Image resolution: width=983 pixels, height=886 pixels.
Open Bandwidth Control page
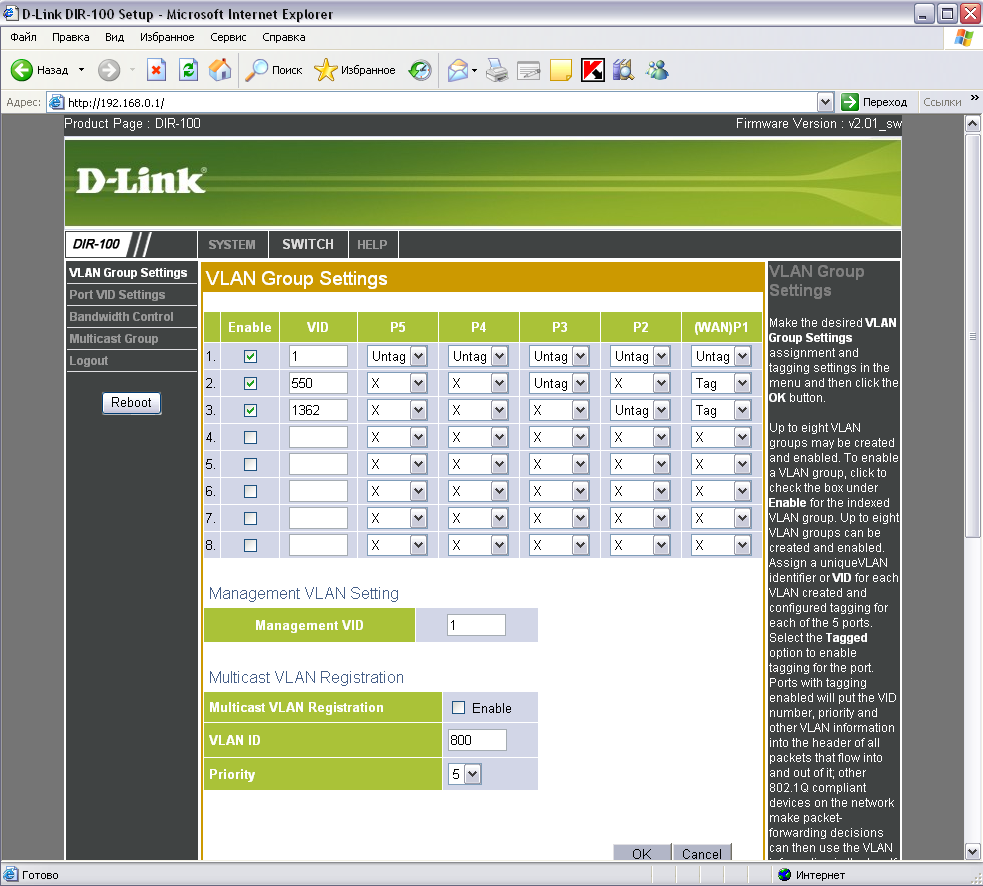tap(122, 317)
